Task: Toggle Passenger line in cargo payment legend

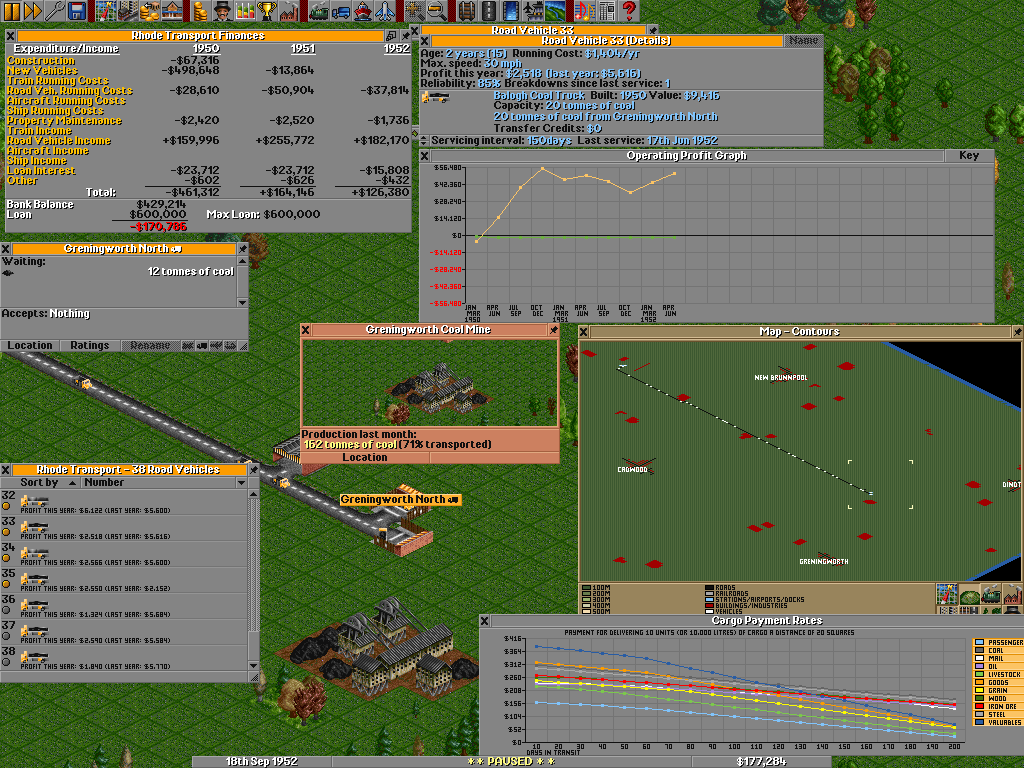Action: 998,643
